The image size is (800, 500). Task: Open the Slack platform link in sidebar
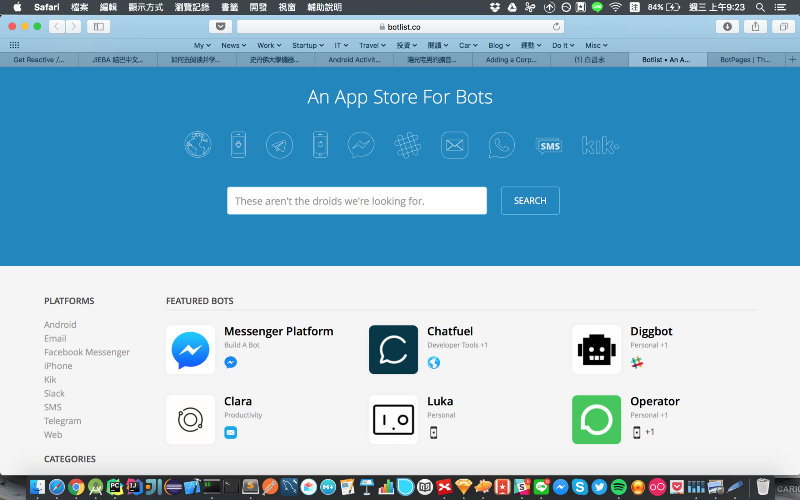coord(54,393)
